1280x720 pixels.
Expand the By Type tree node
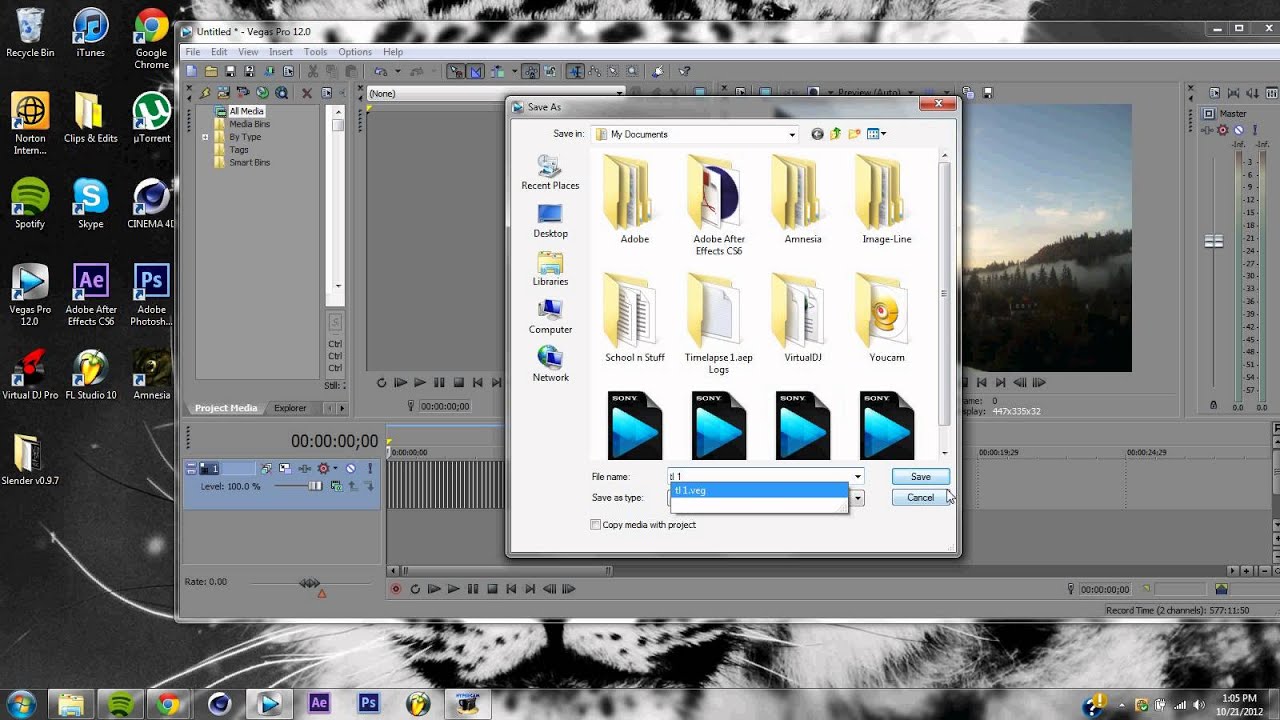[205, 137]
